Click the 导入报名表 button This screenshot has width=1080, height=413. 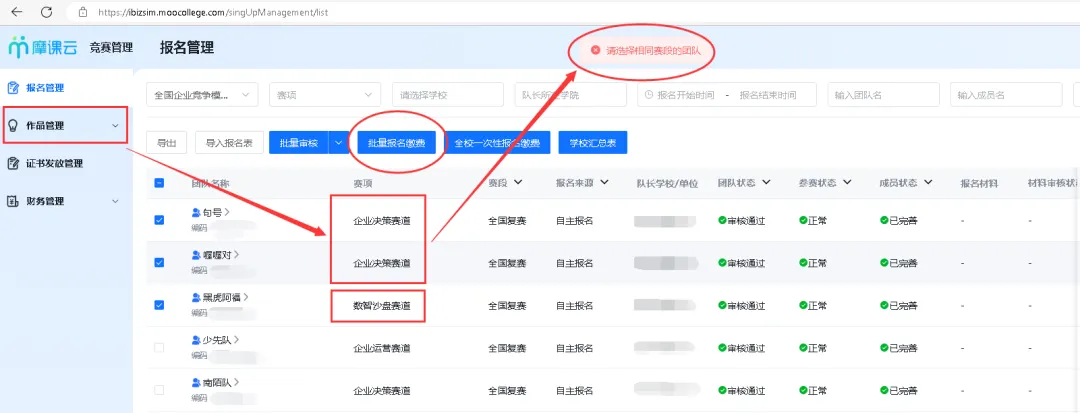(x=229, y=143)
